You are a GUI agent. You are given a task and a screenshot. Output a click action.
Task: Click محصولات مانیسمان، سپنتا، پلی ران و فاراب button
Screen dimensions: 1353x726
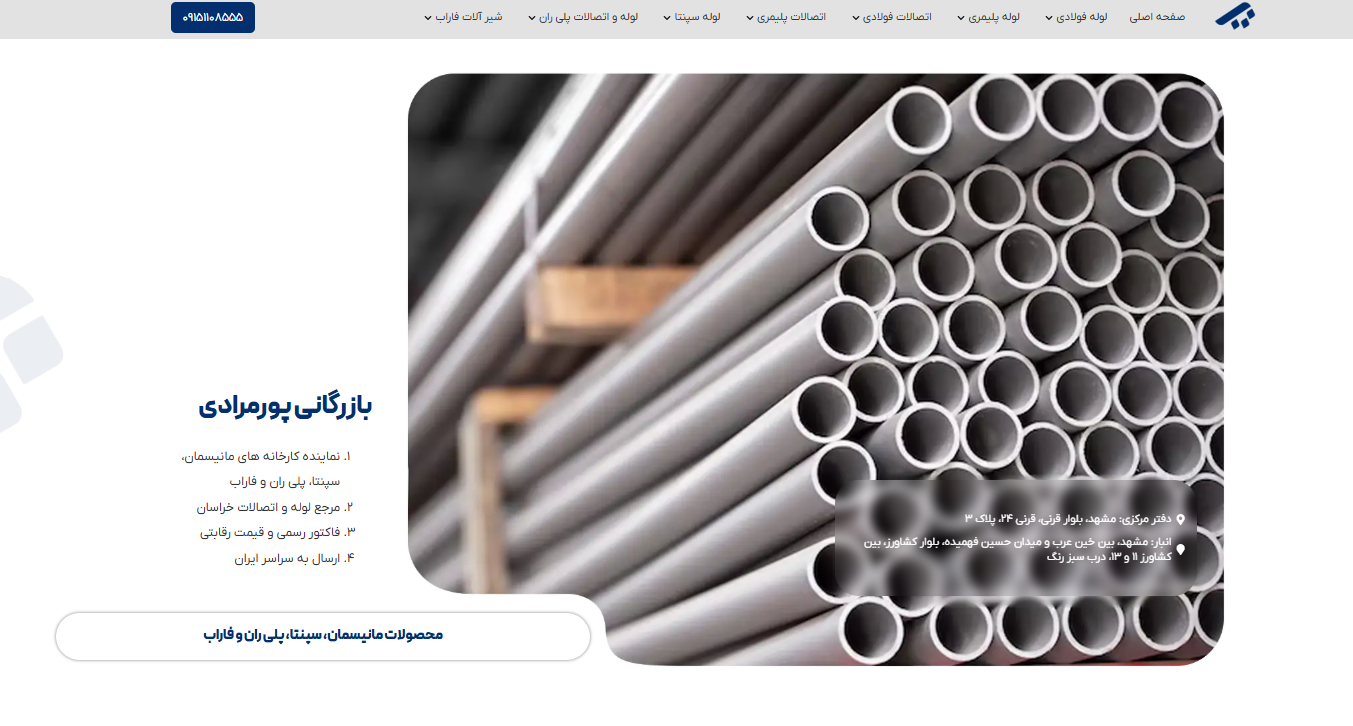[x=323, y=636]
